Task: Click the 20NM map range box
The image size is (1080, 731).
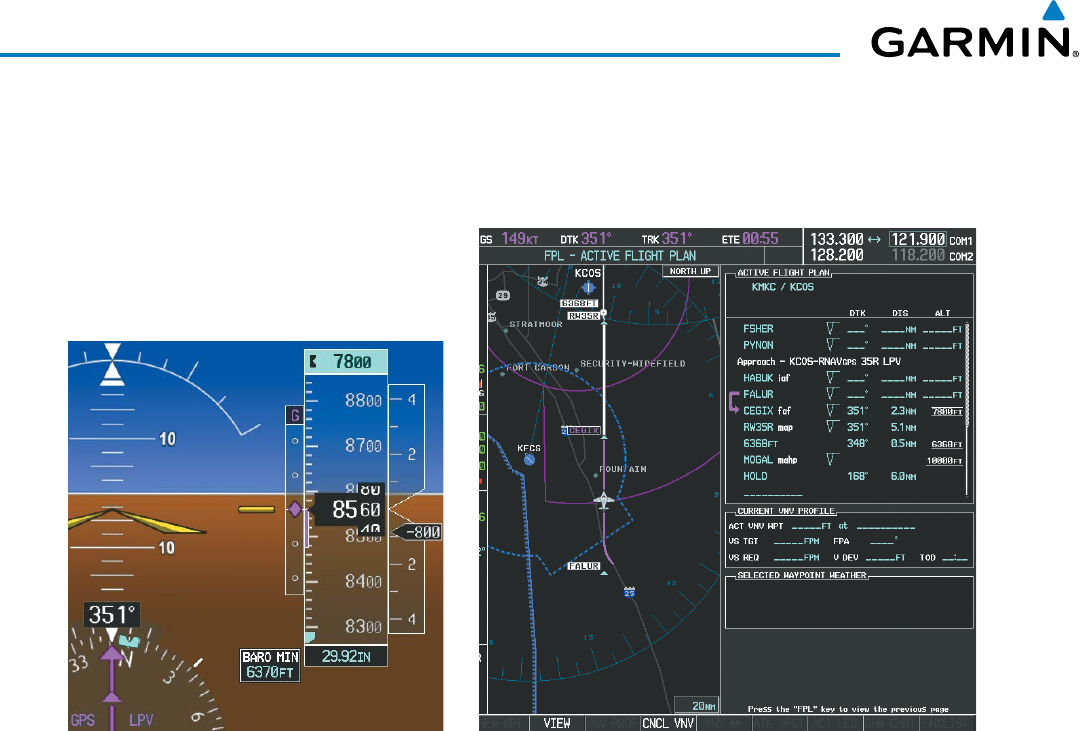Action: pos(696,706)
